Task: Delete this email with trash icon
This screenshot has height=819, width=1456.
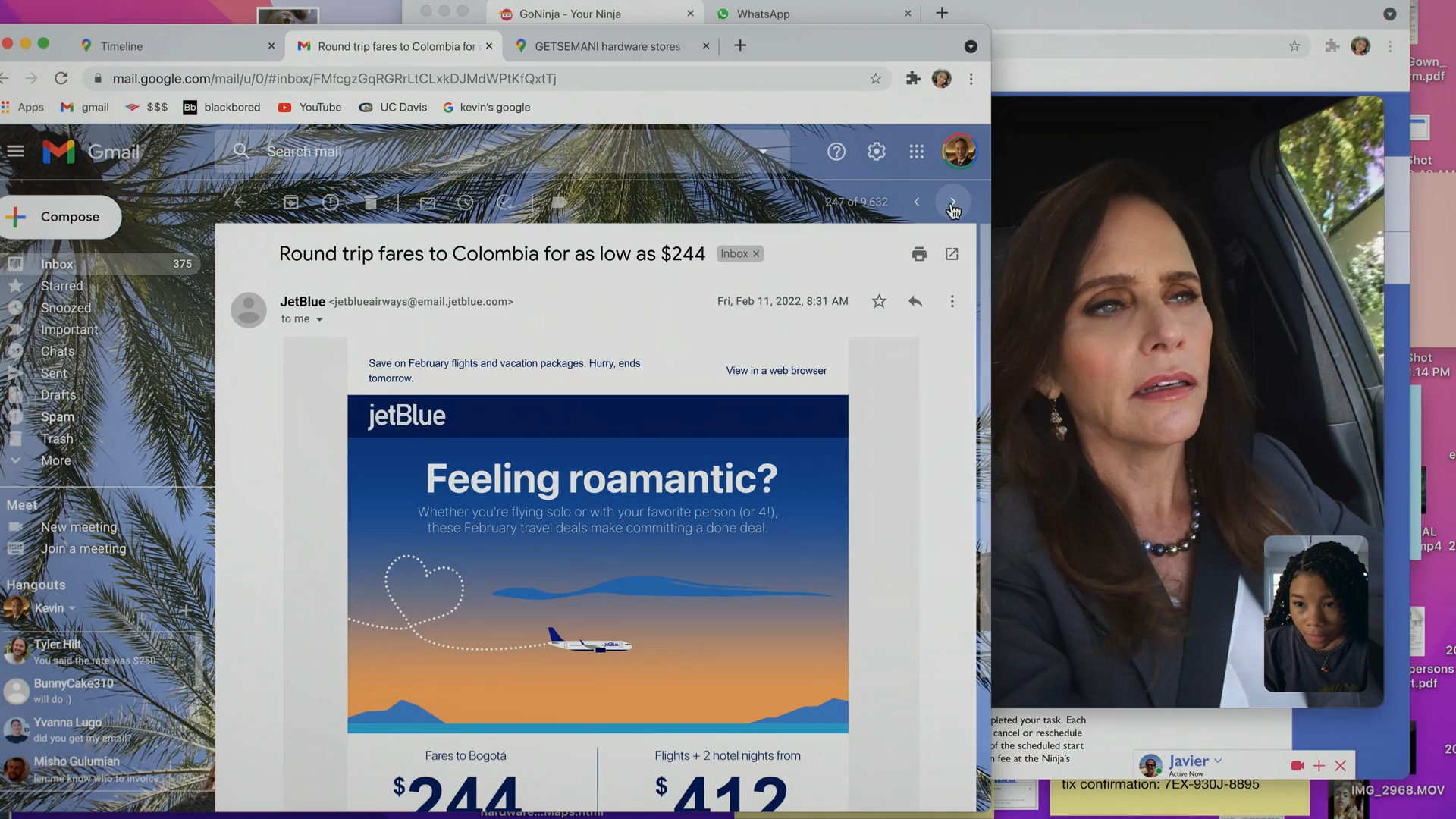Action: [370, 202]
